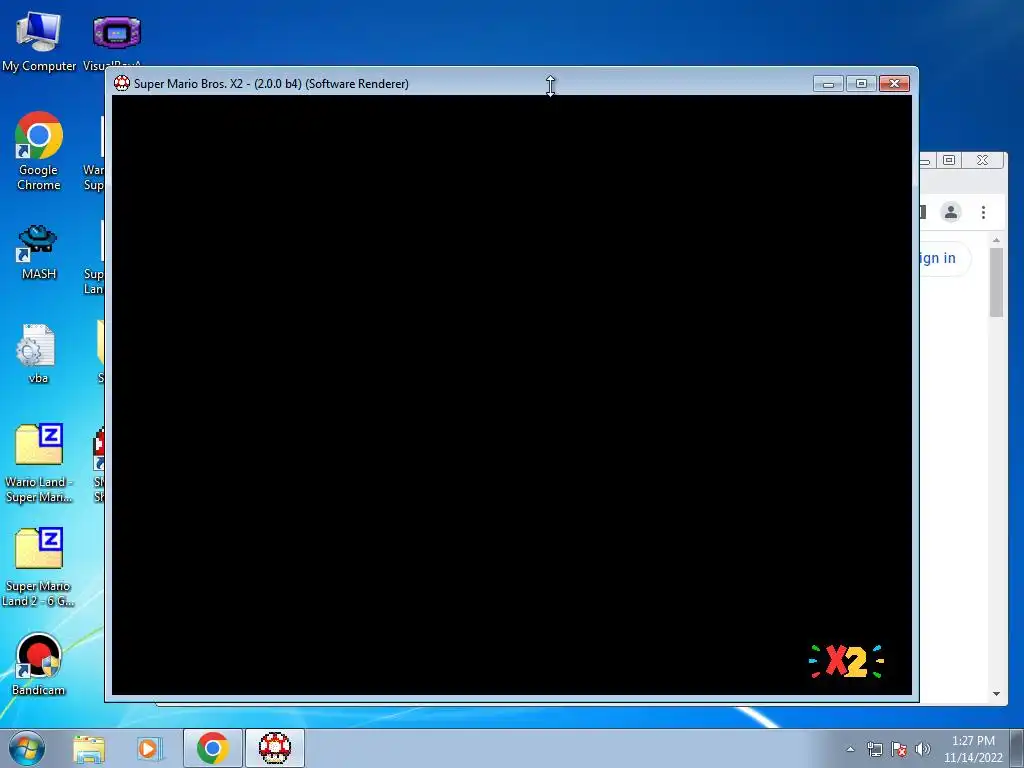The height and width of the screenshot is (768, 1024).
Task: Select the Super Mario Land 2 - 6 G... archive
Action: pos(39,567)
